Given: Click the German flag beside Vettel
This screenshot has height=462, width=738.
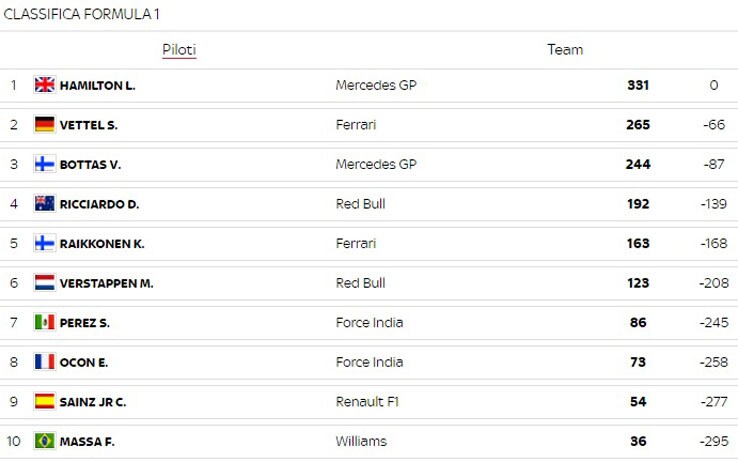Looking at the screenshot, I should tap(45, 125).
